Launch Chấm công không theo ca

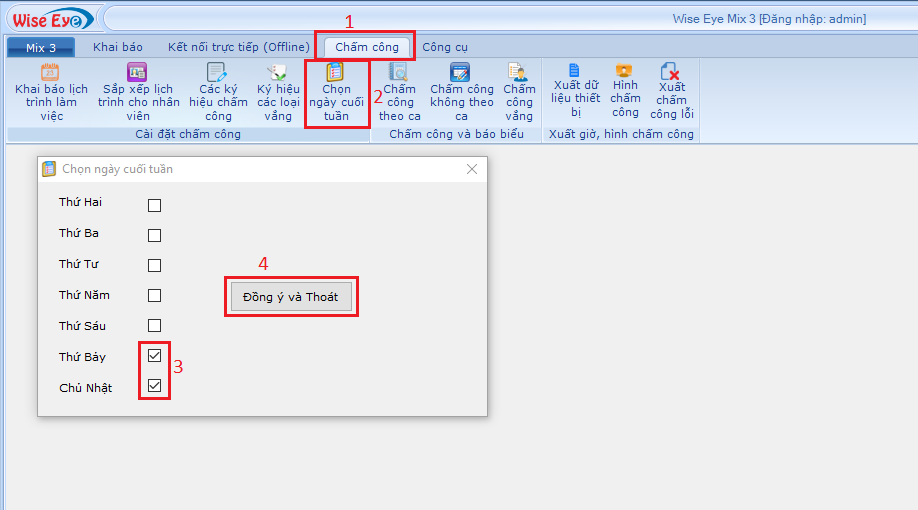point(461,74)
